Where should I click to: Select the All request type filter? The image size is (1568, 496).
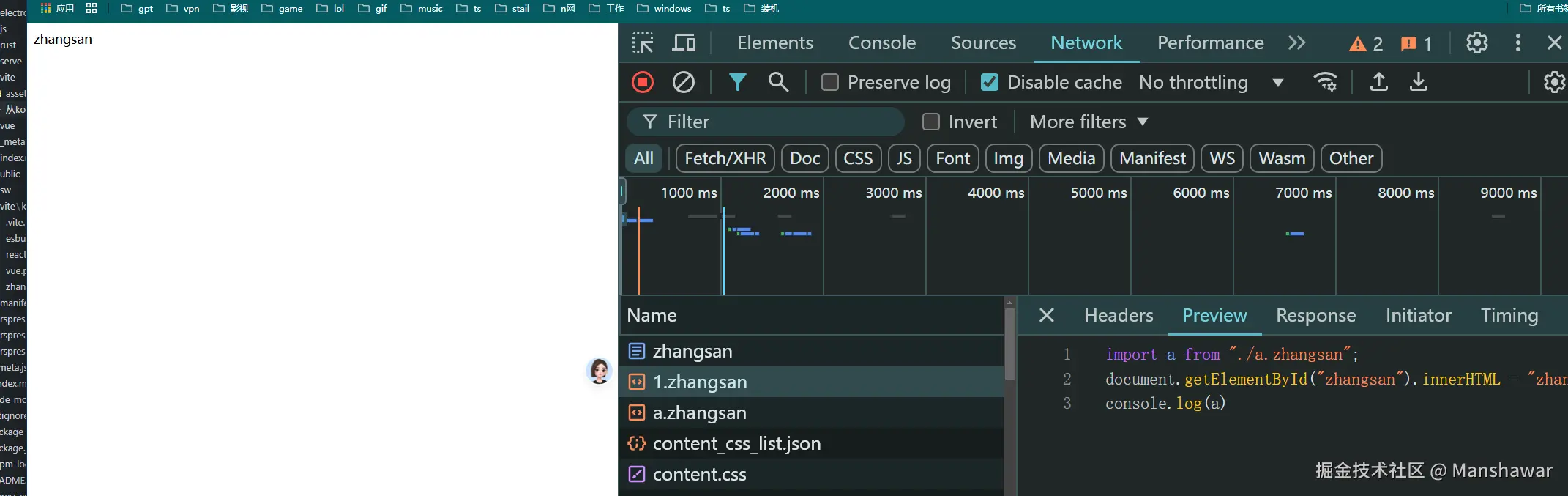[x=644, y=158]
